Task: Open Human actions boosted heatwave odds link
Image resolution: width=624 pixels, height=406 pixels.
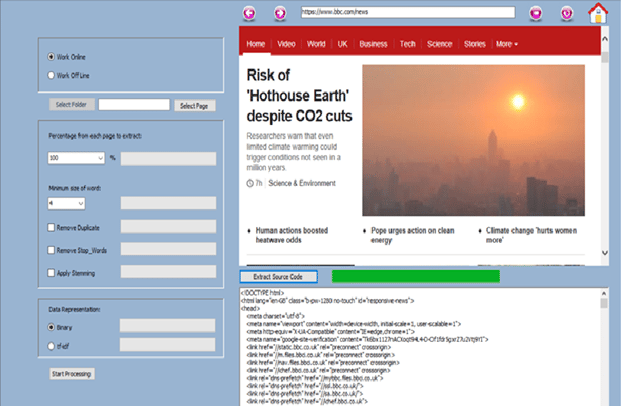Action: click(x=292, y=235)
